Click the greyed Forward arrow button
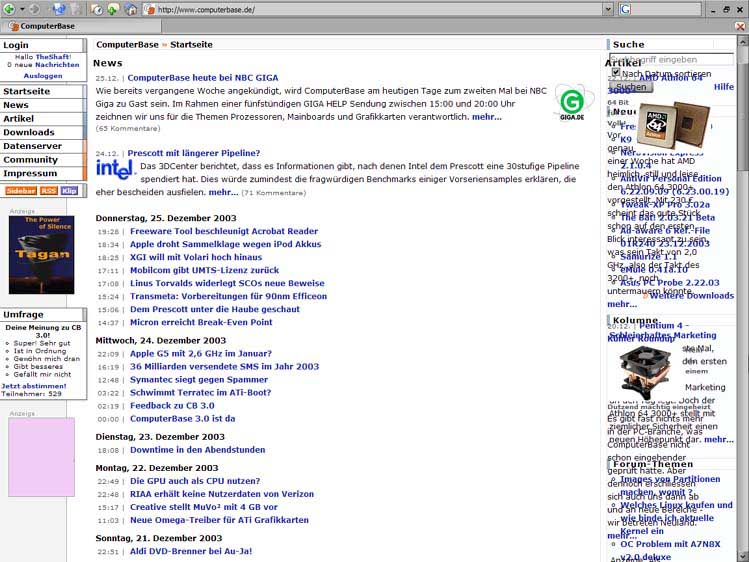 click(x=34, y=9)
